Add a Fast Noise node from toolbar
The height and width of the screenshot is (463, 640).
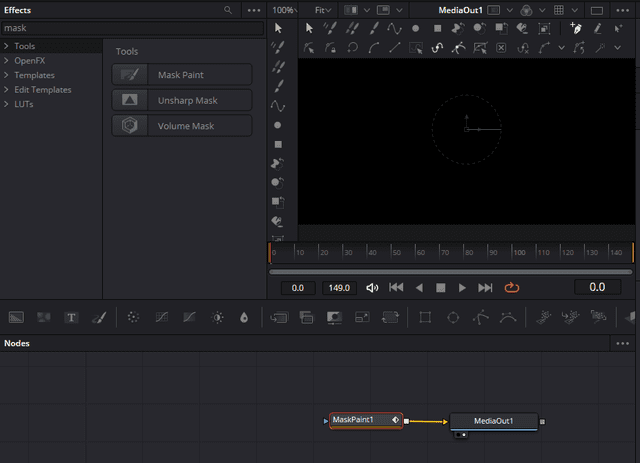coord(44,317)
